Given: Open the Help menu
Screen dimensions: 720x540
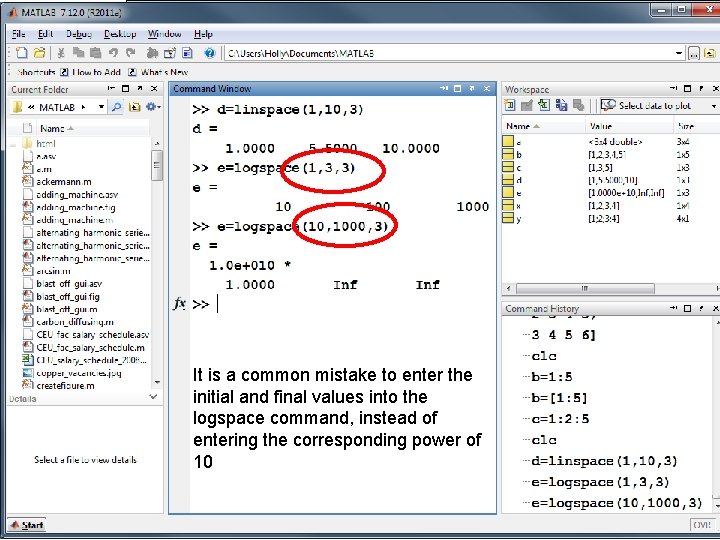Looking at the screenshot, I should point(203,34).
